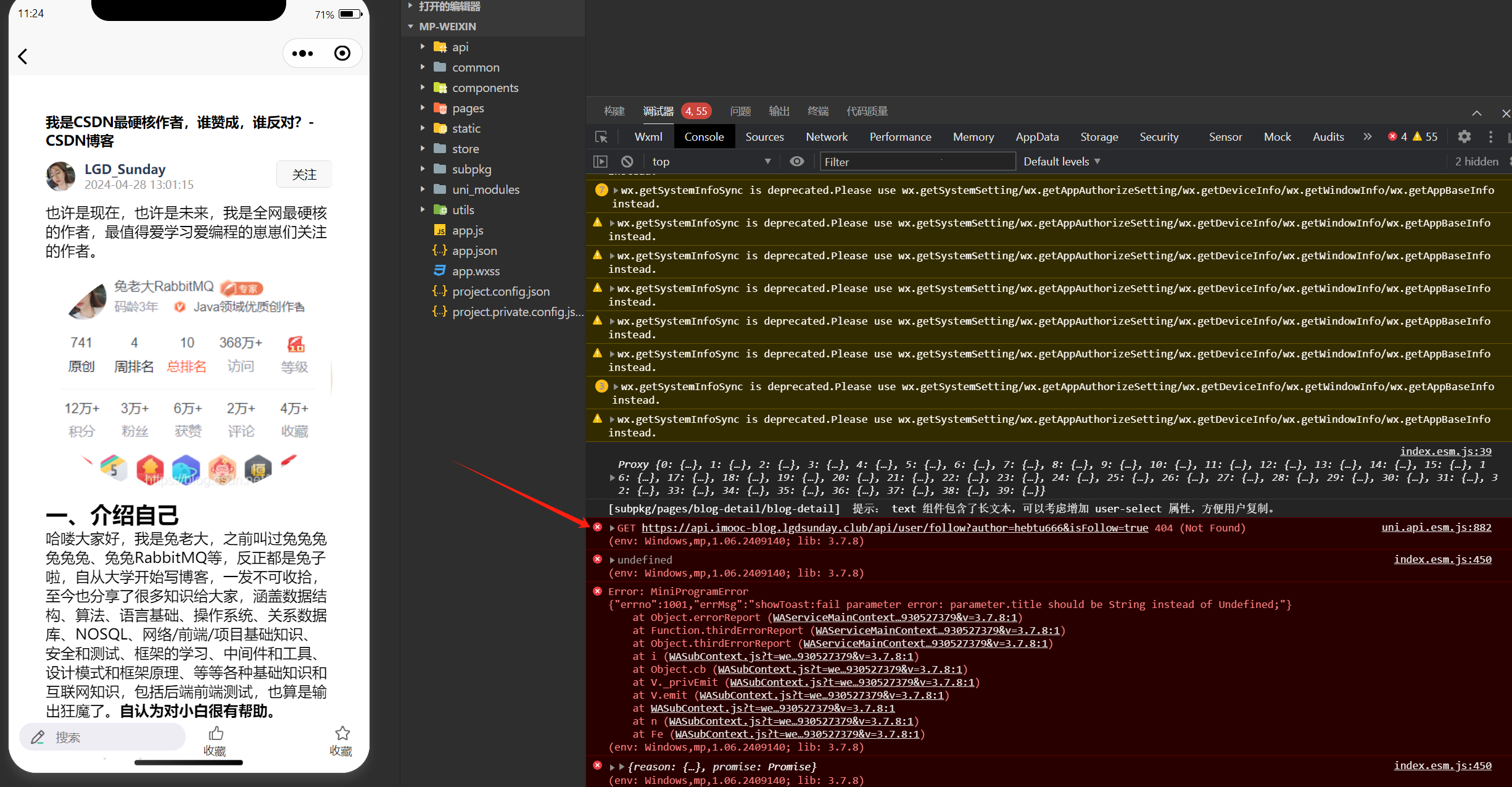Screen dimensions: 1512x787
Task: Click the yellow warning count 55
Action: [1426, 137]
